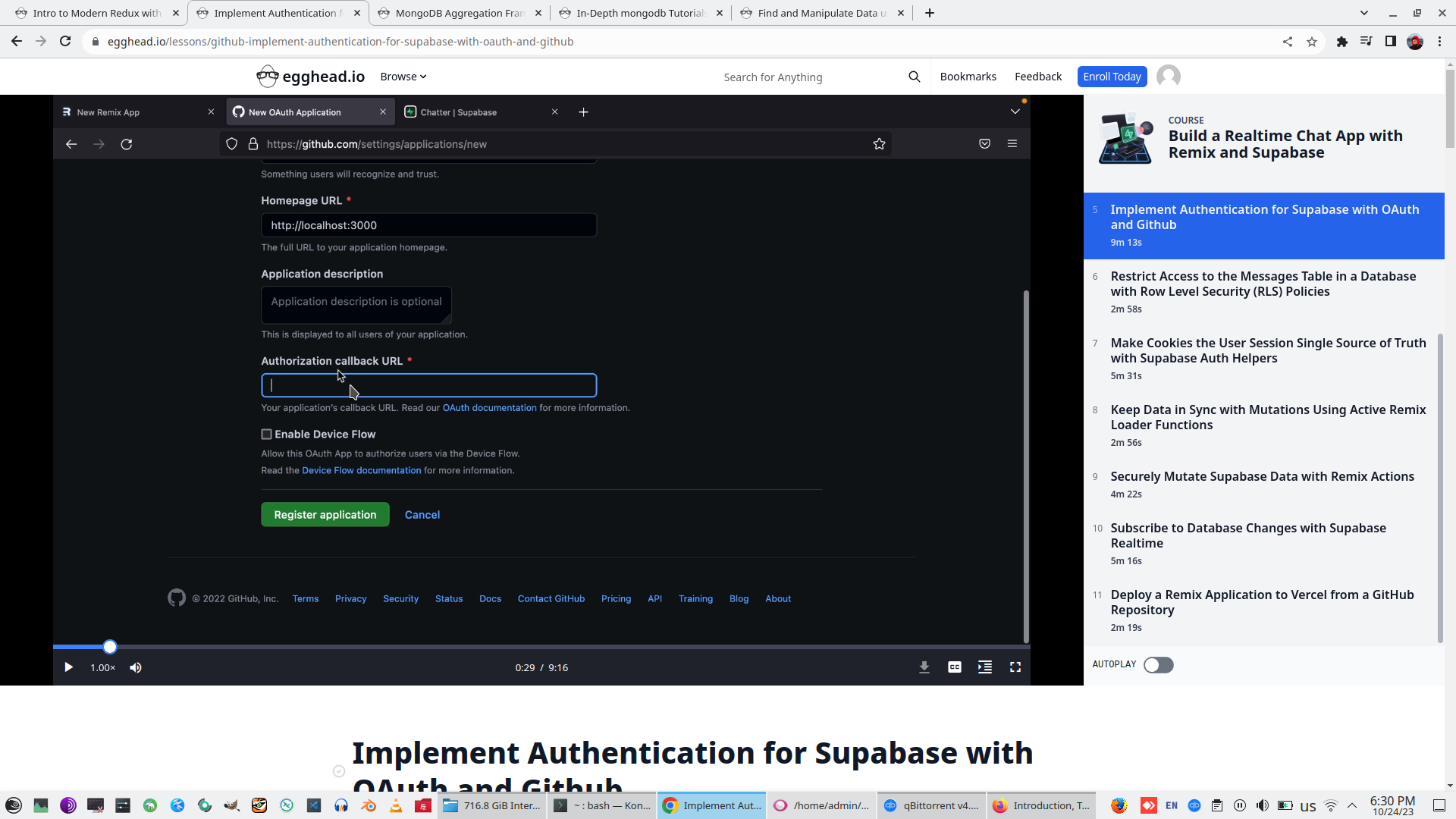Click the video download icon

pyautogui.click(x=924, y=667)
